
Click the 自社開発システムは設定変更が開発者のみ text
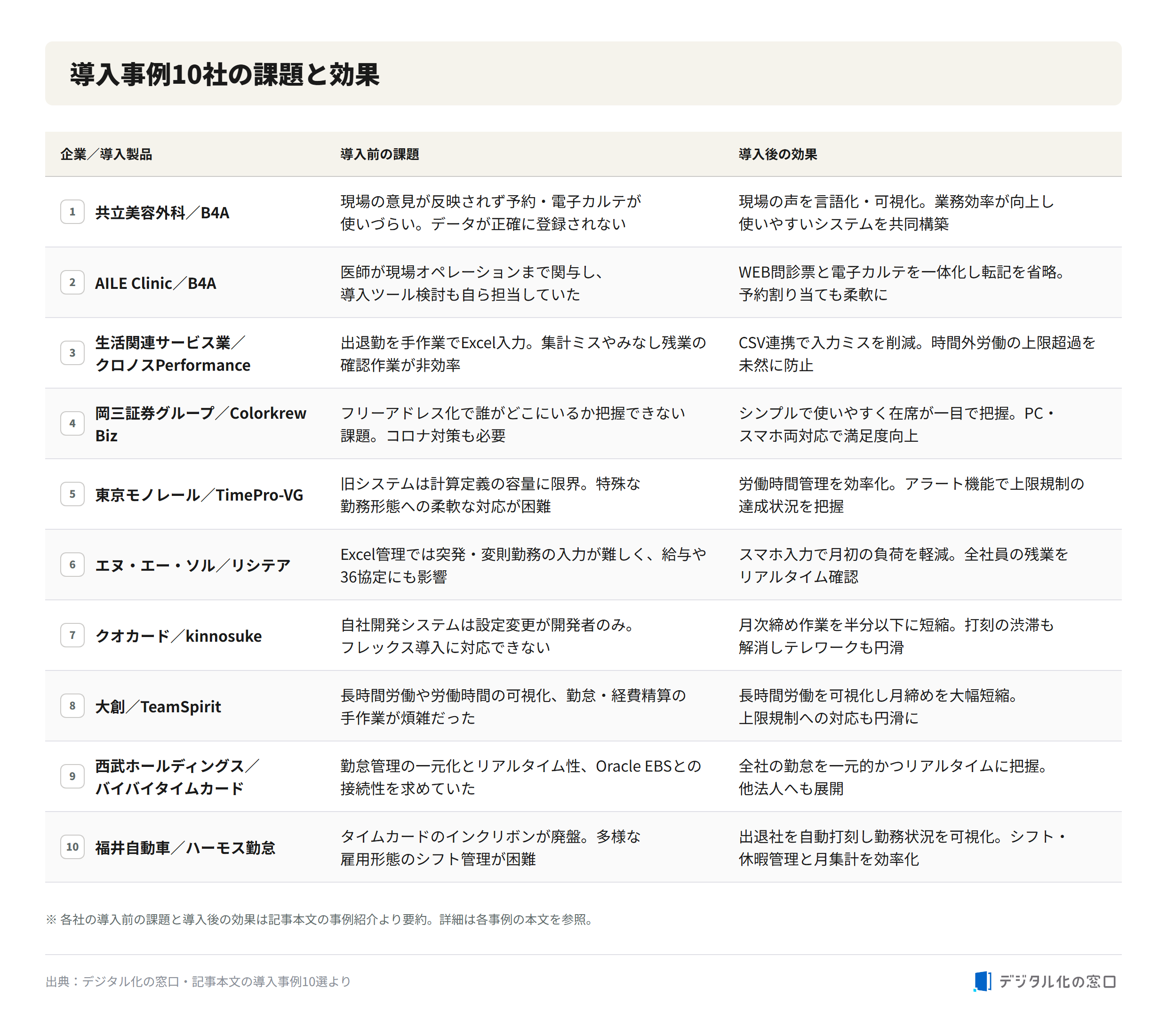point(488,636)
